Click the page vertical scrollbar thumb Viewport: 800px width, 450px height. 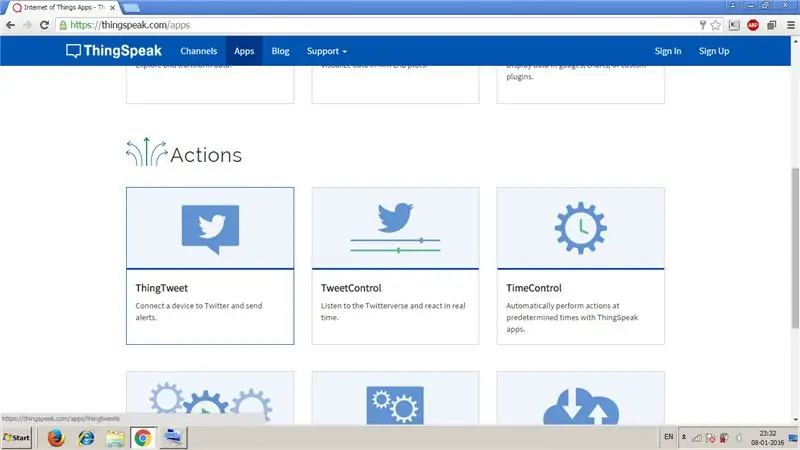click(x=795, y=248)
